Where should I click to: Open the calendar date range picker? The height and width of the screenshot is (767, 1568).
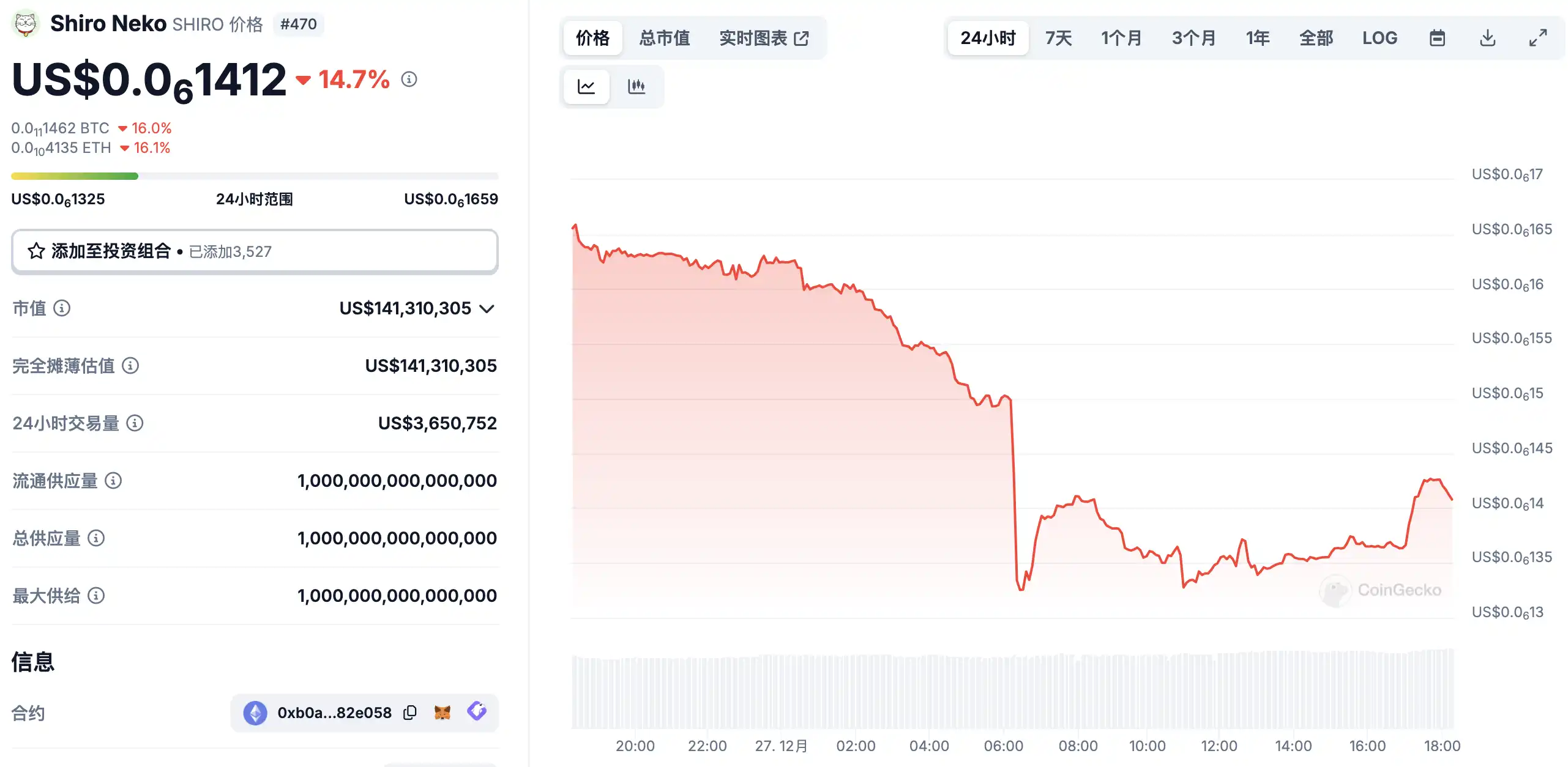(x=1437, y=38)
